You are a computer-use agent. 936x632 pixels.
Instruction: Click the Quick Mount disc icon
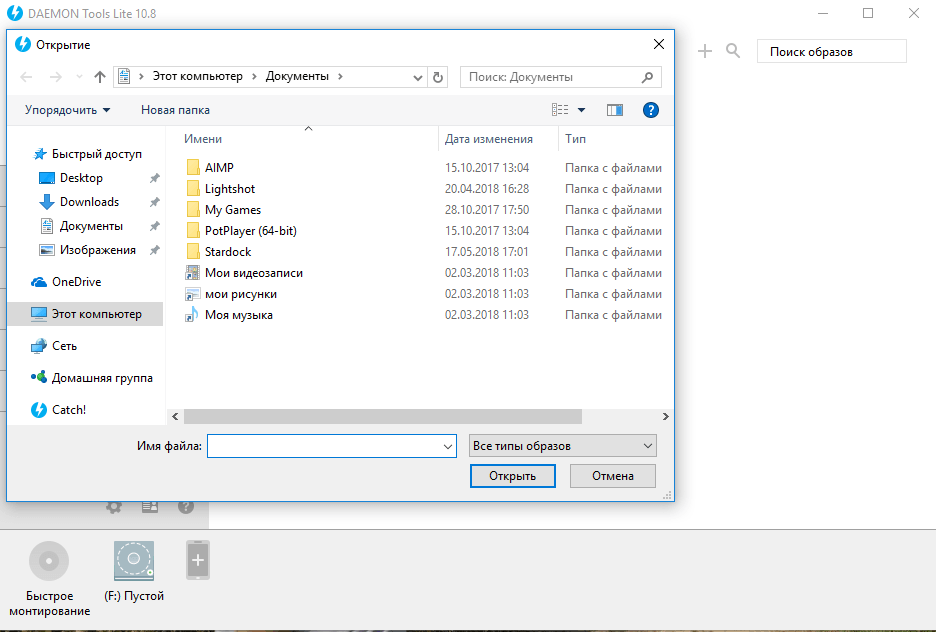[x=49, y=560]
